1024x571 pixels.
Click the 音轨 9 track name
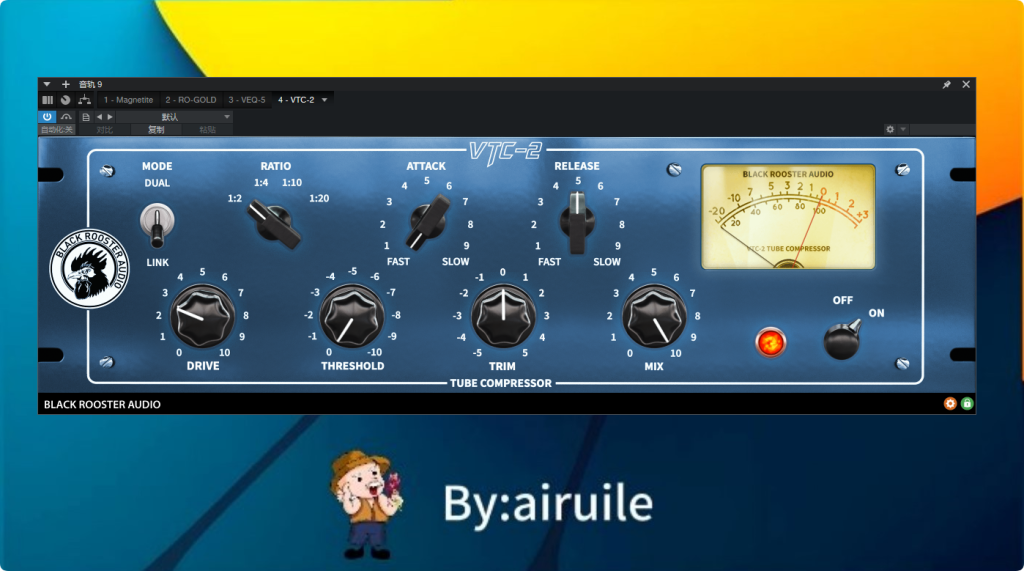pos(90,84)
